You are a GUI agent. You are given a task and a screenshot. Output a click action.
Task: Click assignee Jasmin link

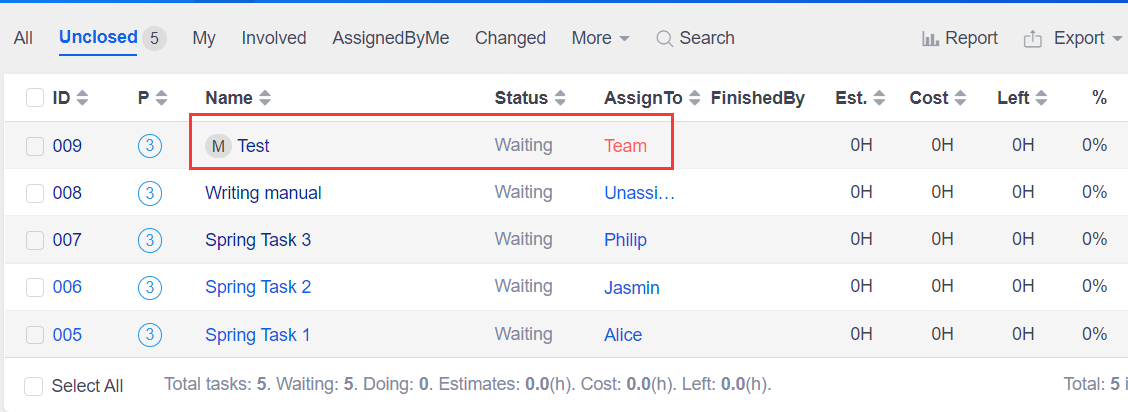(x=632, y=288)
